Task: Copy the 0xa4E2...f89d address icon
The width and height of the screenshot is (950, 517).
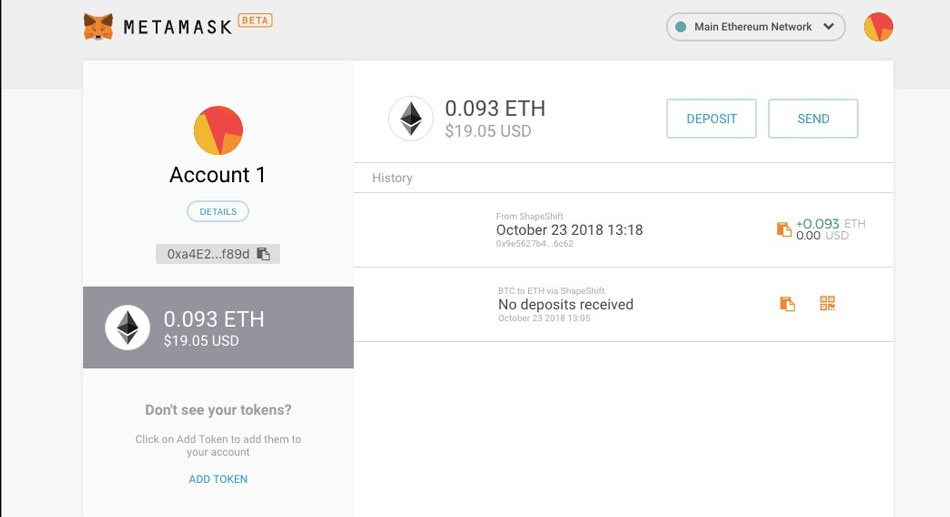Action: click(263, 254)
